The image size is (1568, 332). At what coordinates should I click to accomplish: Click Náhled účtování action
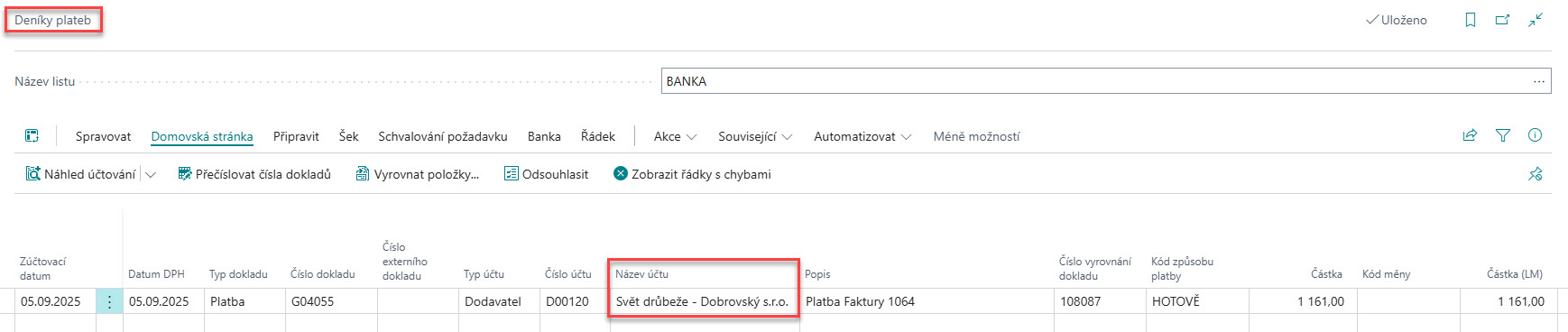(81, 174)
